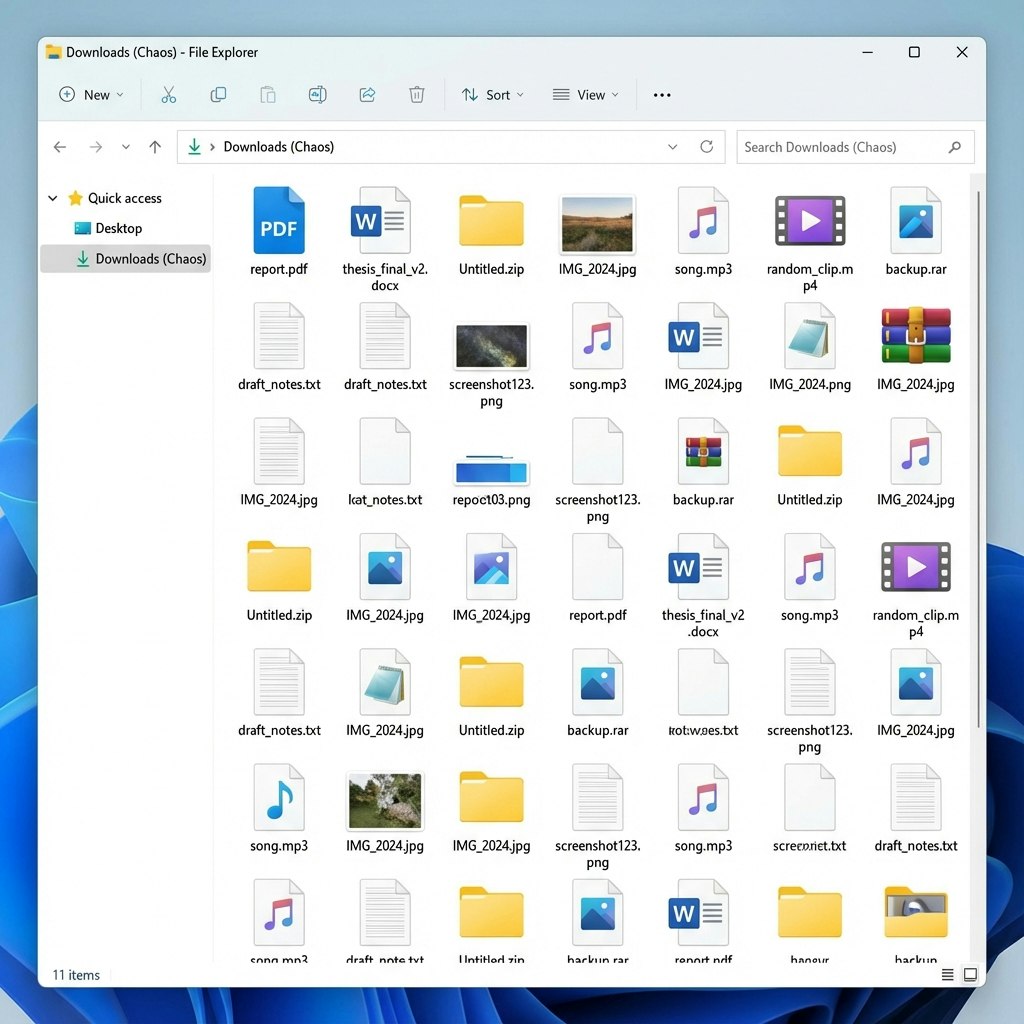Collapse the Quick access tree section

coord(53,198)
